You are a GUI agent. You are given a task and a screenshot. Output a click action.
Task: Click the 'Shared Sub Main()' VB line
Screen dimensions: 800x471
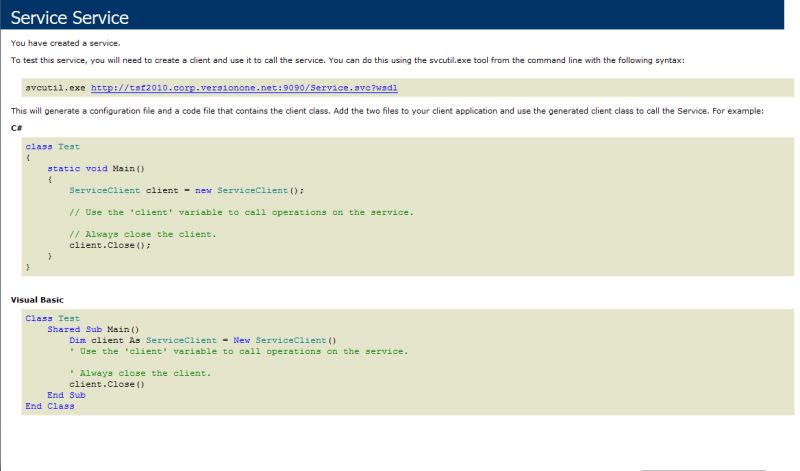point(93,330)
